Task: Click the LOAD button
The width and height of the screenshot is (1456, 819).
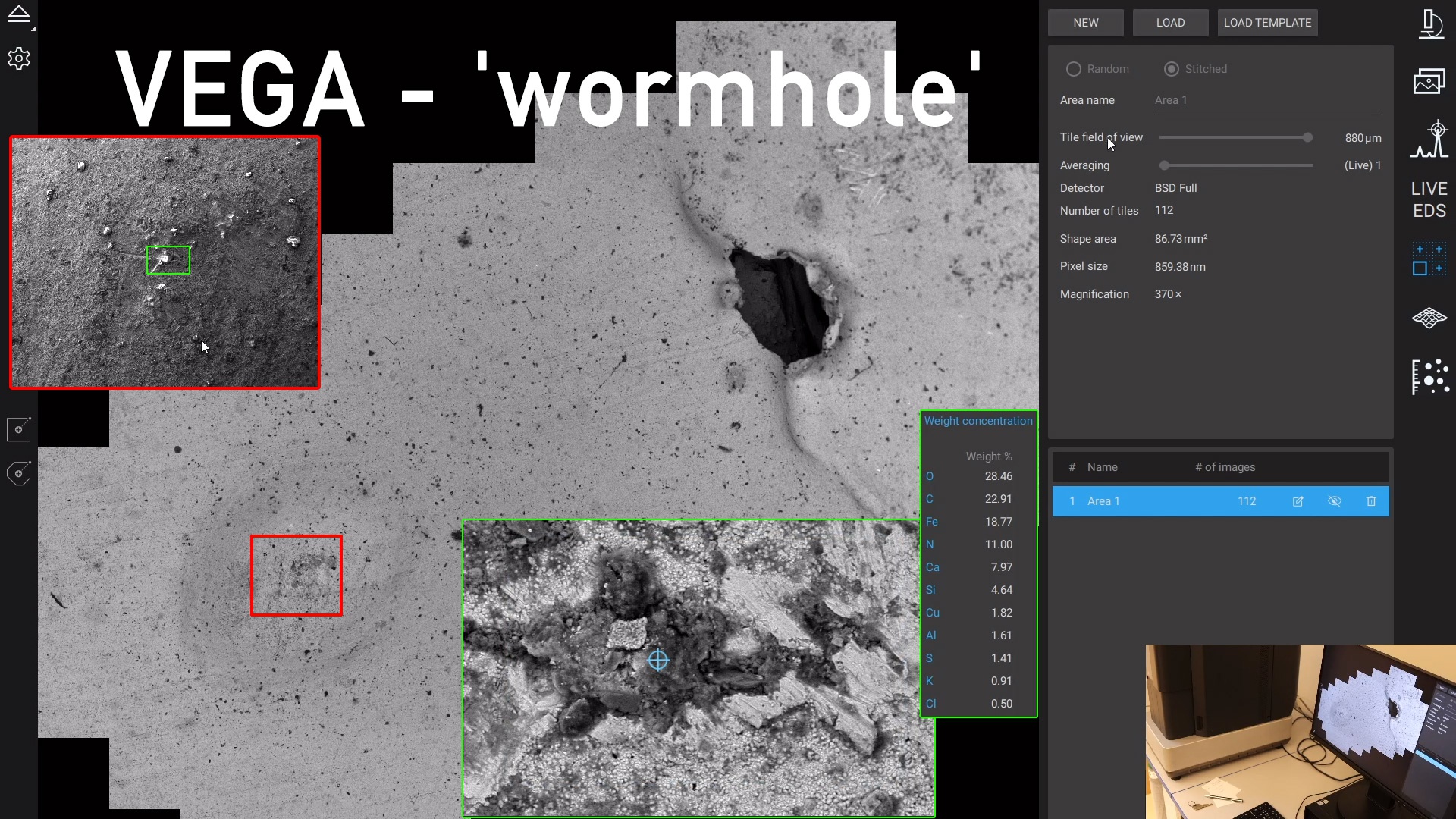Action: click(x=1171, y=23)
